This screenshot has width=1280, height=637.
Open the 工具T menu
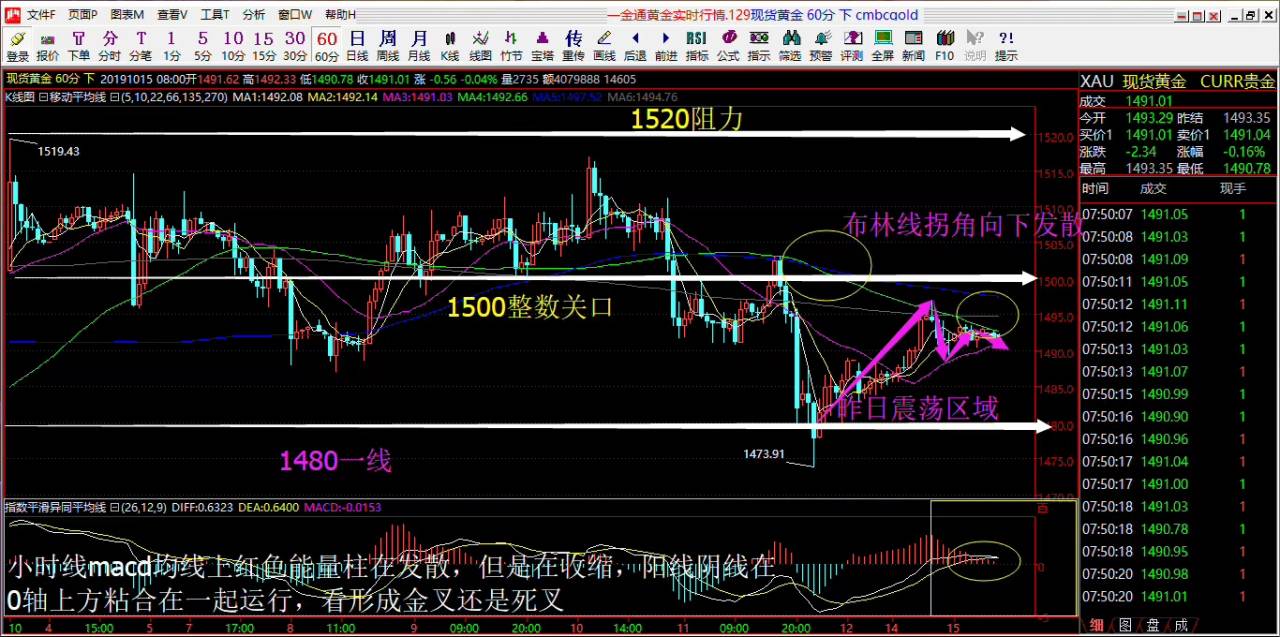coord(215,15)
